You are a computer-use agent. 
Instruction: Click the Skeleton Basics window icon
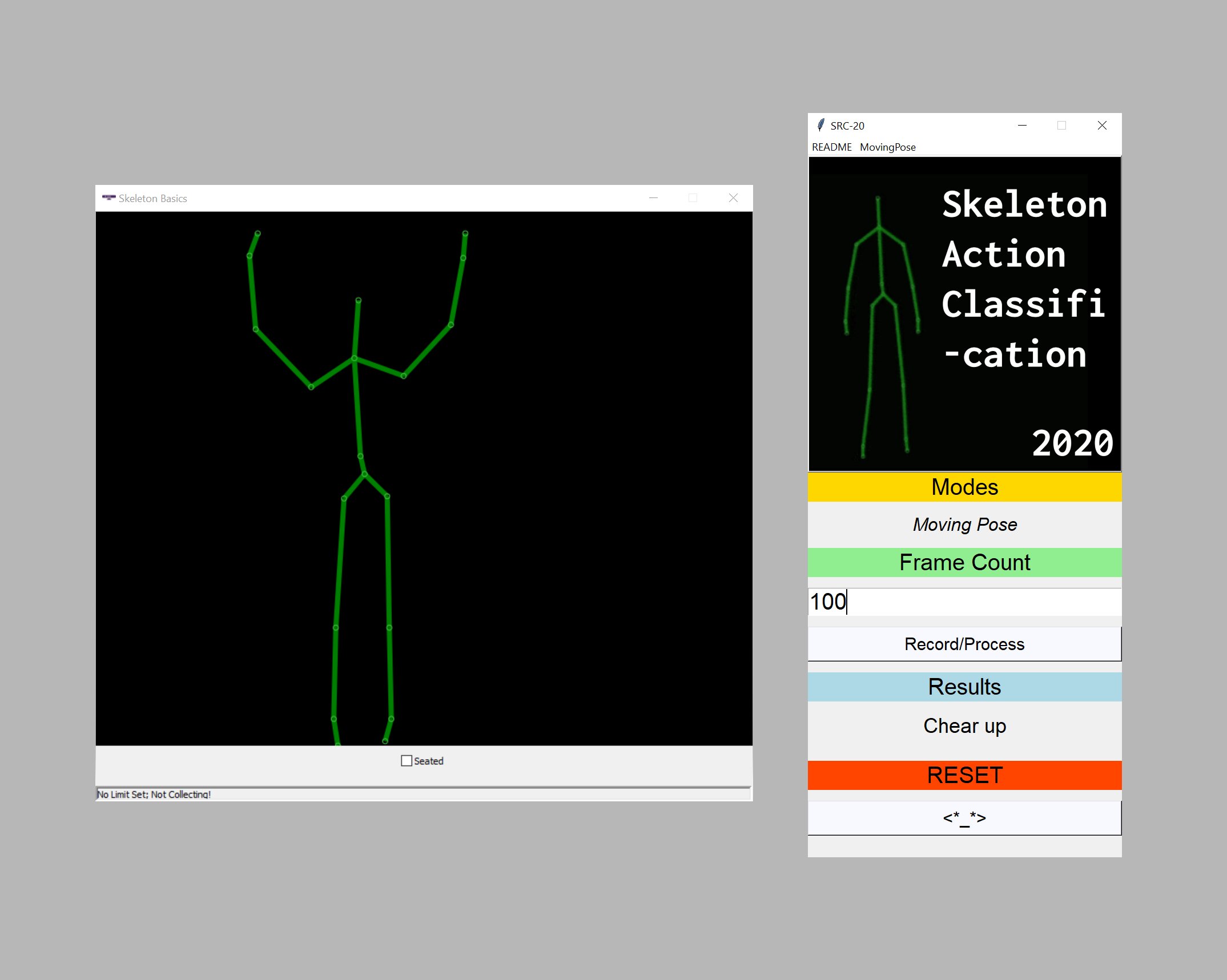[108, 198]
